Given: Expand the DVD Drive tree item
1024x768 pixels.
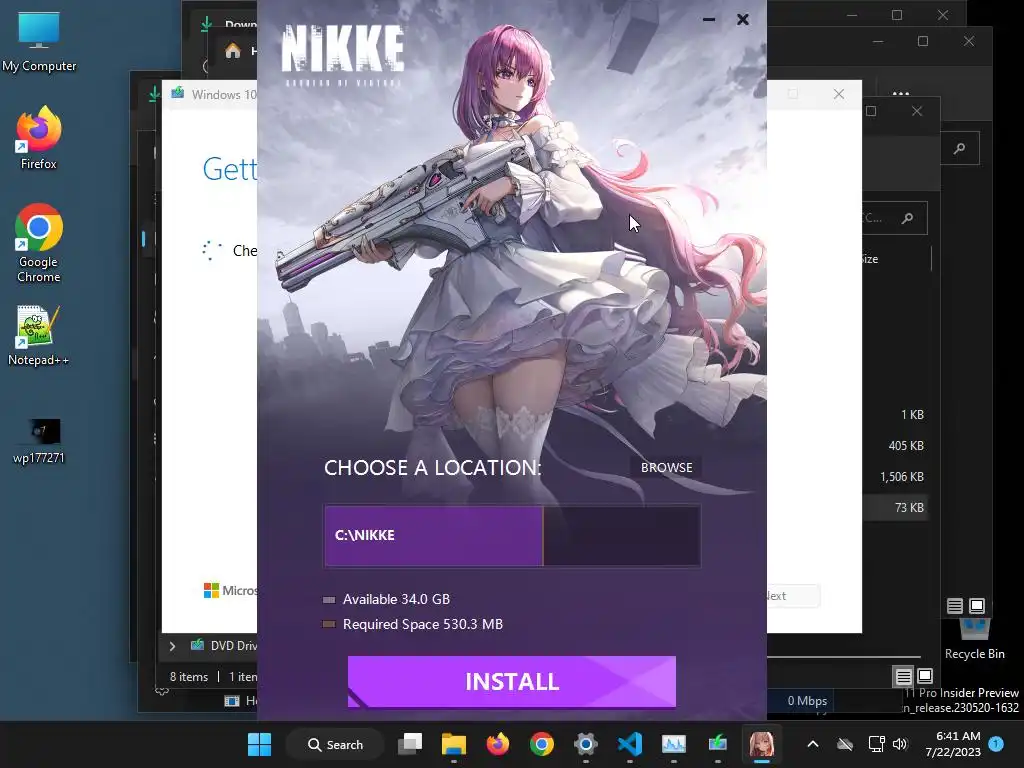Looking at the screenshot, I should click(x=172, y=646).
